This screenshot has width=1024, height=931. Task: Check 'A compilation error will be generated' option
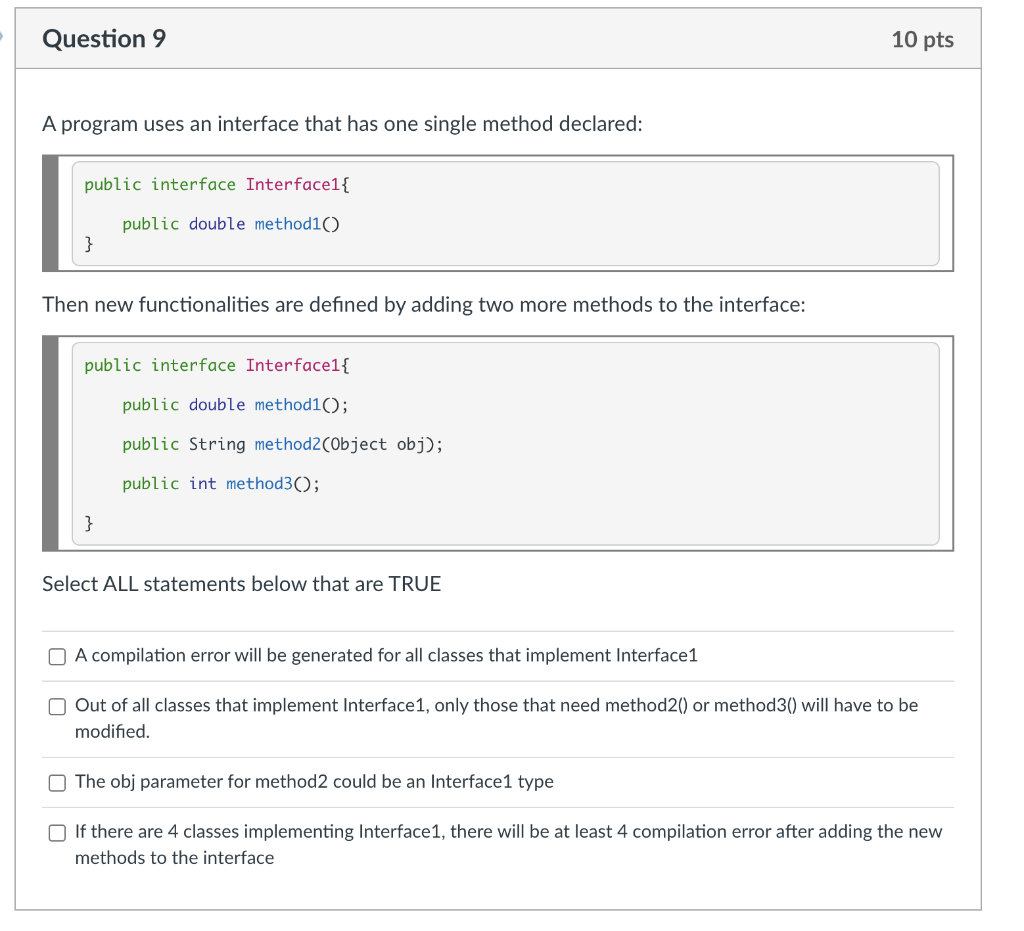click(57, 656)
